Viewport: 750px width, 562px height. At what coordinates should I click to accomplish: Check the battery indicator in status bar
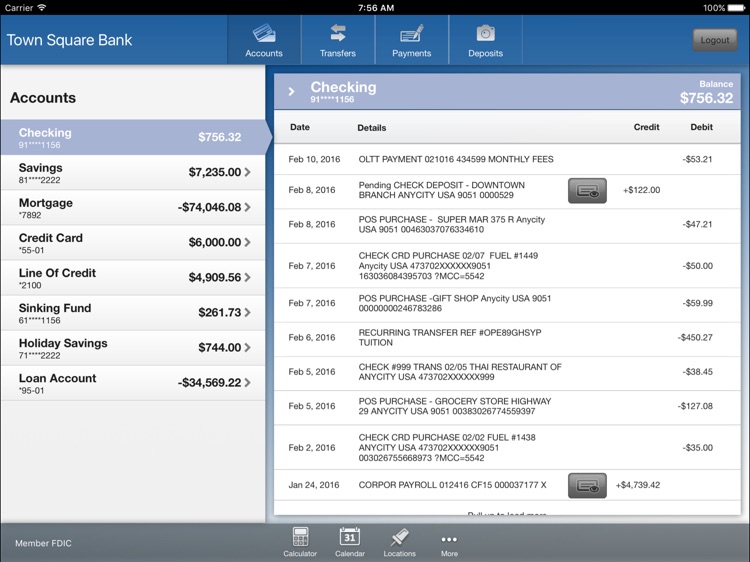point(736,8)
